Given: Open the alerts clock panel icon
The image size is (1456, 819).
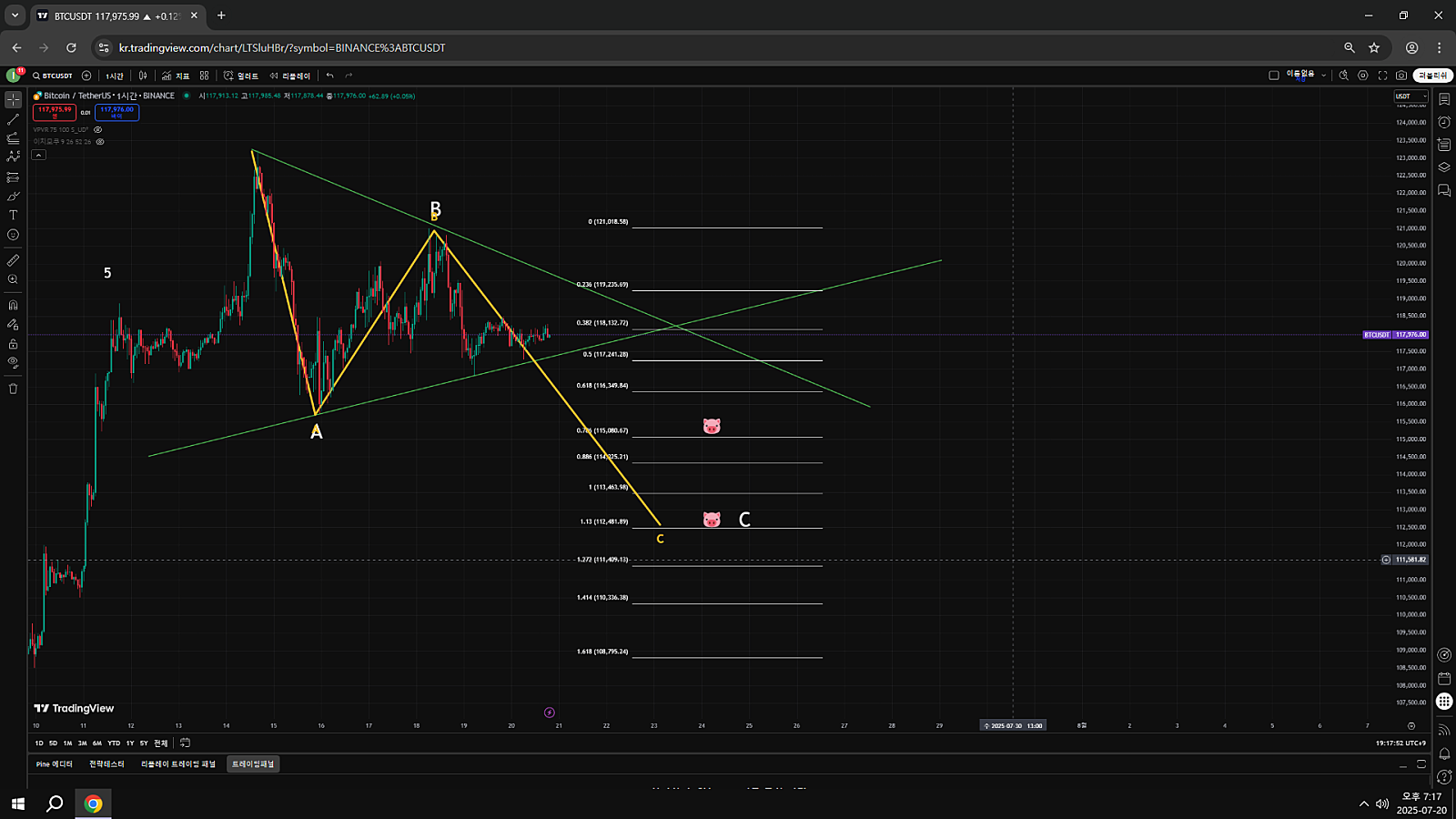Looking at the screenshot, I should pyautogui.click(x=1444, y=122).
